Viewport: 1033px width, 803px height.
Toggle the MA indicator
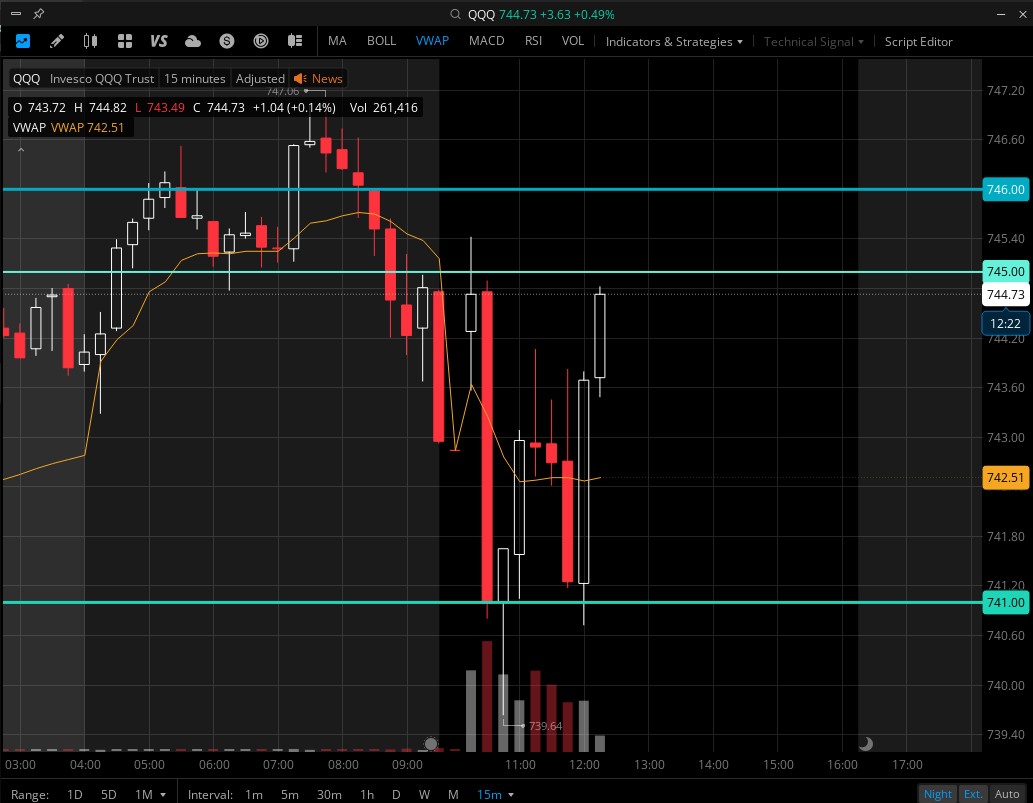pos(337,41)
